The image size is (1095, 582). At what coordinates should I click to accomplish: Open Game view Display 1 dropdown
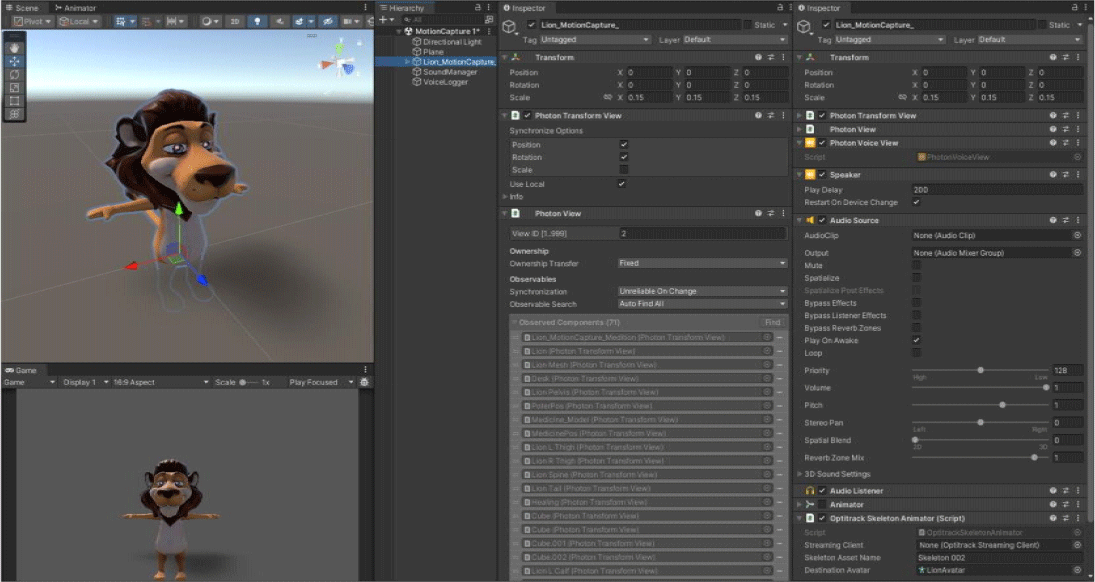pyautogui.click(x=86, y=382)
